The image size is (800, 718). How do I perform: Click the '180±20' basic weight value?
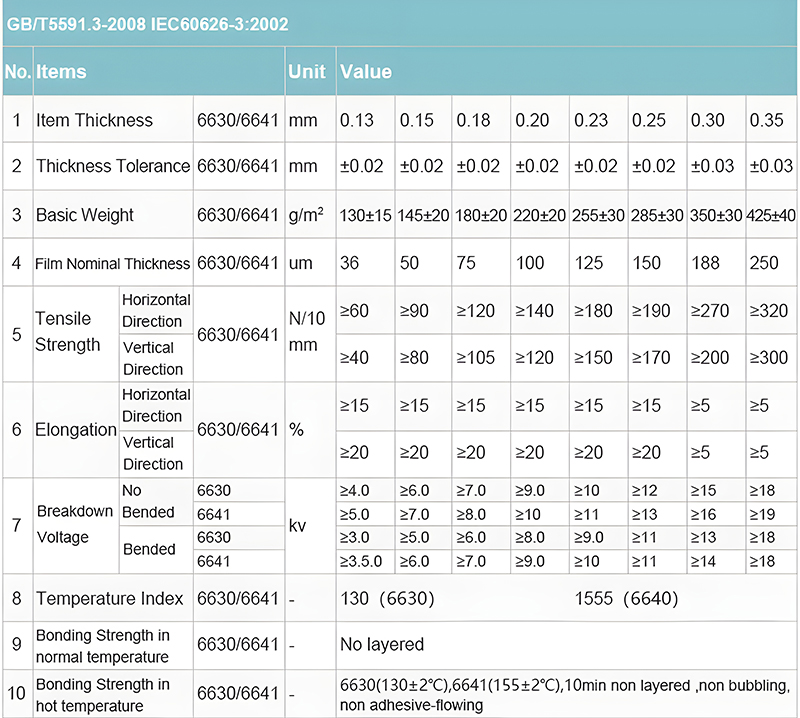(x=481, y=215)
